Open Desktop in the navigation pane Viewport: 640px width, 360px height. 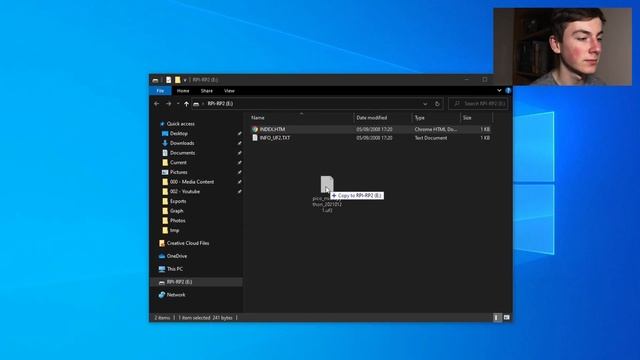(x=179, y=133)
